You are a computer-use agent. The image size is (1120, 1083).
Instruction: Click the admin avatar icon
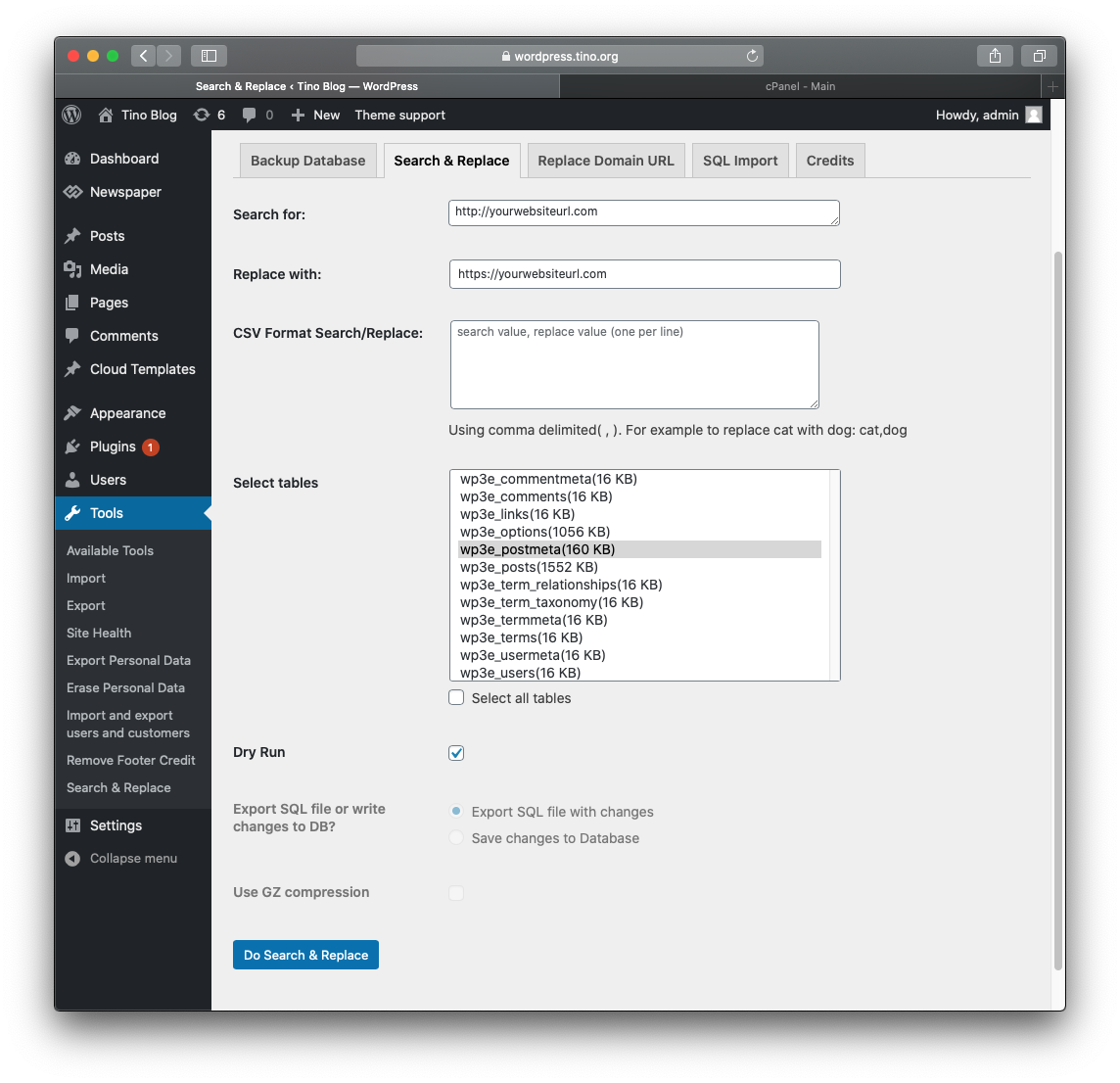pyautogui.click(x=1034, y=115)
